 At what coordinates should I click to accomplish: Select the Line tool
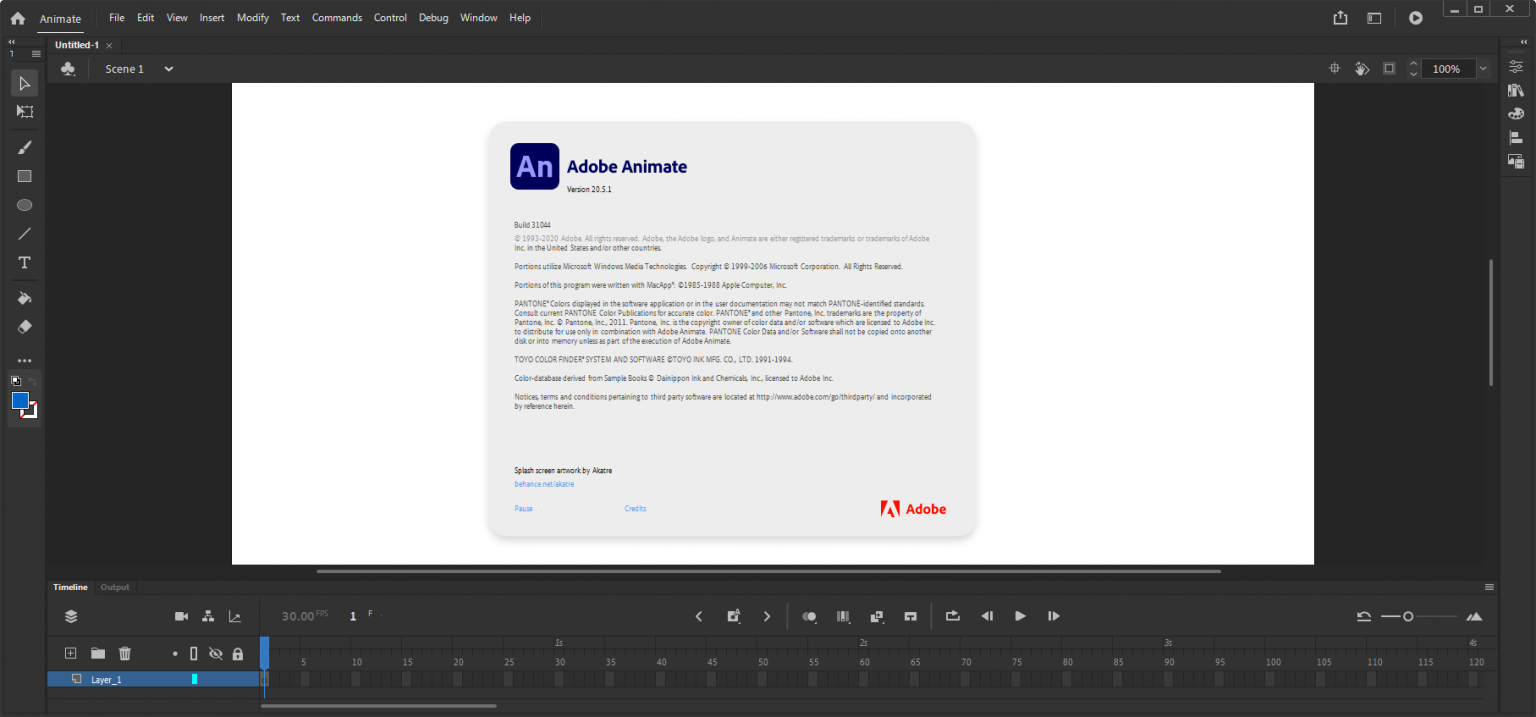coord(25,234)
